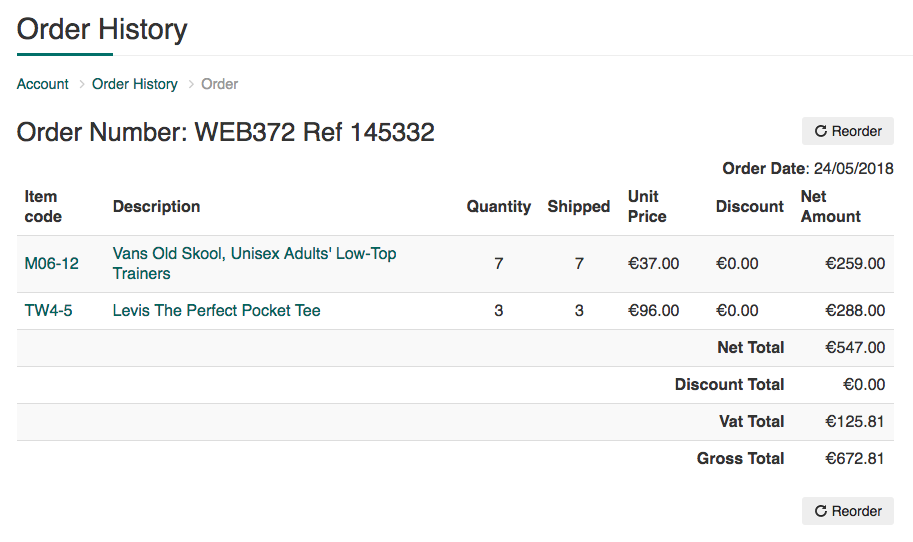Click the Vat Total amount €125.81
The width and height of the screenshot is (913, 542).
(x=854, y=422)
